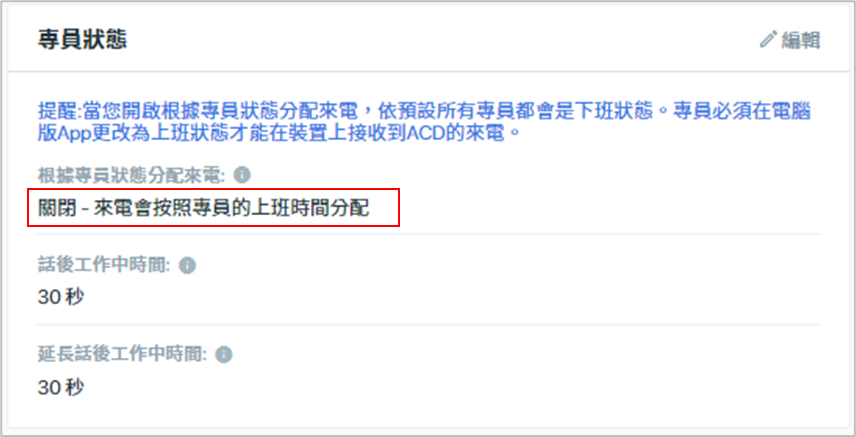The image size is (856, 437).
Task: Click the separator above 延長話後工作中時間
Action: tap(429, 324)
